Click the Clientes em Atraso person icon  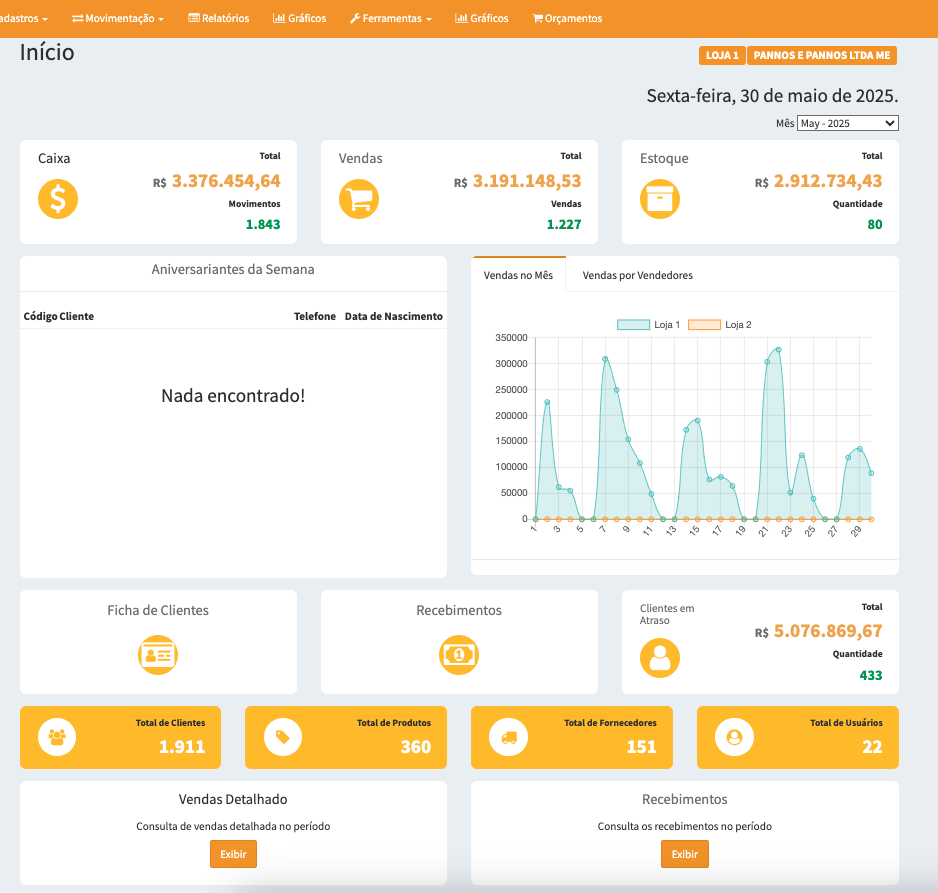pos(660,658)
